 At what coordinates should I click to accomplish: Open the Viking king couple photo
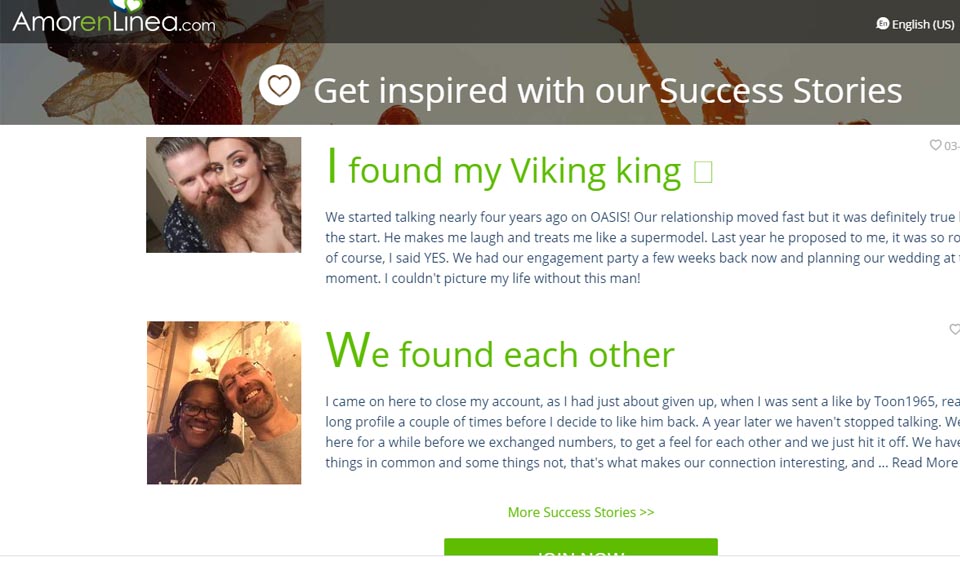(223, 194)
